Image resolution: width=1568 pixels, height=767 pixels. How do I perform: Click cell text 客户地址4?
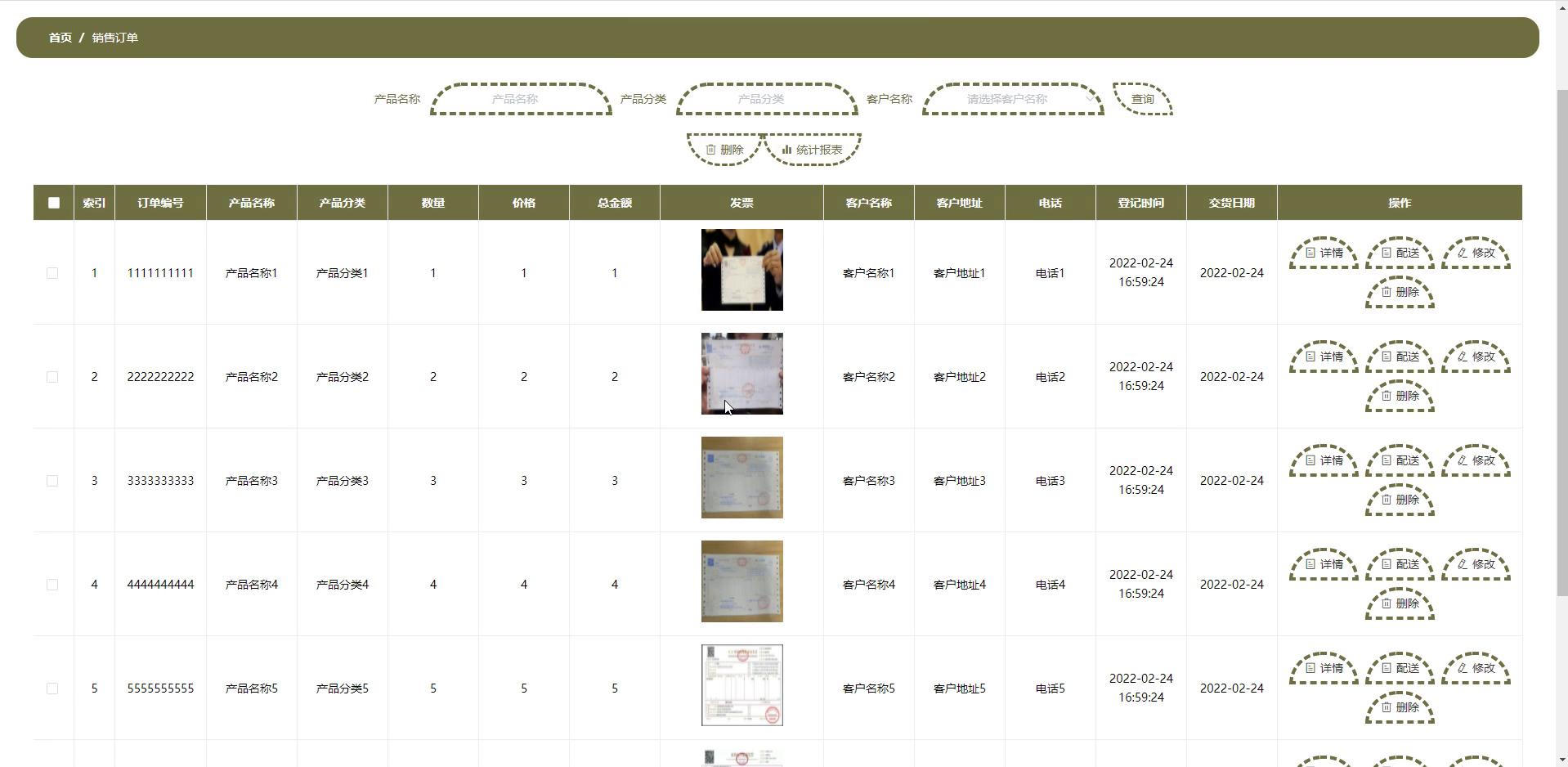point(960,585)
